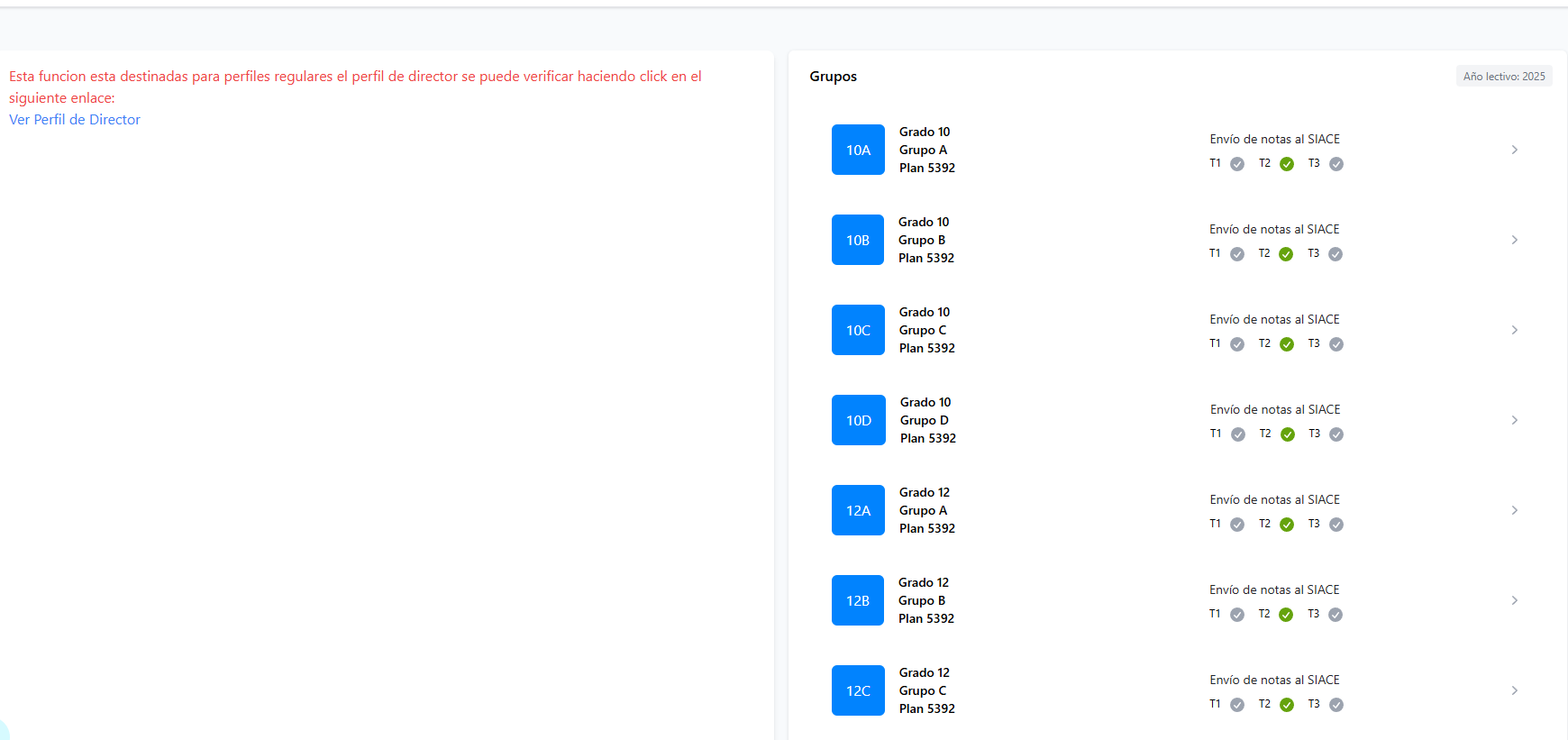
Task: Click the blue 10C group badge
Action: pyautogui.click(x=858, y=330)
